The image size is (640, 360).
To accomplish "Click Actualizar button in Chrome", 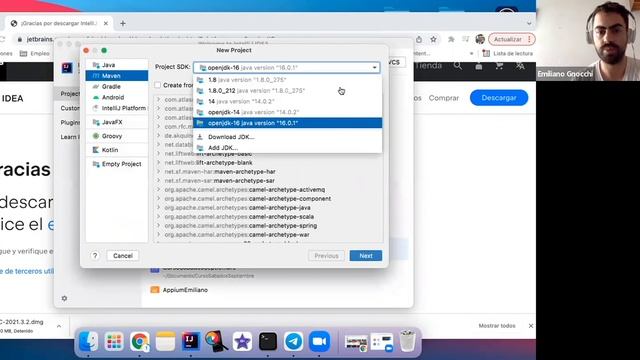I will click(512, 39).
